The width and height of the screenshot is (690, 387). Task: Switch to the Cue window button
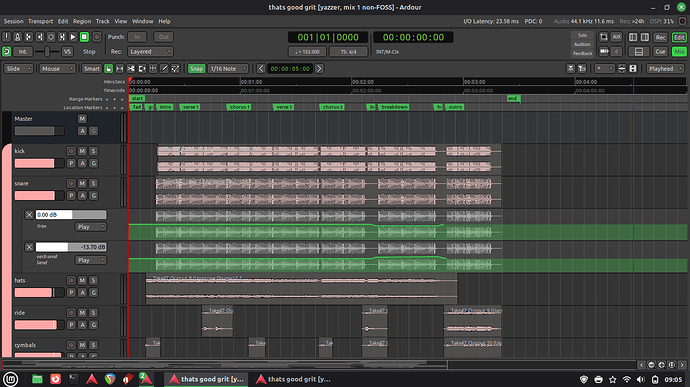pos(660,52)
